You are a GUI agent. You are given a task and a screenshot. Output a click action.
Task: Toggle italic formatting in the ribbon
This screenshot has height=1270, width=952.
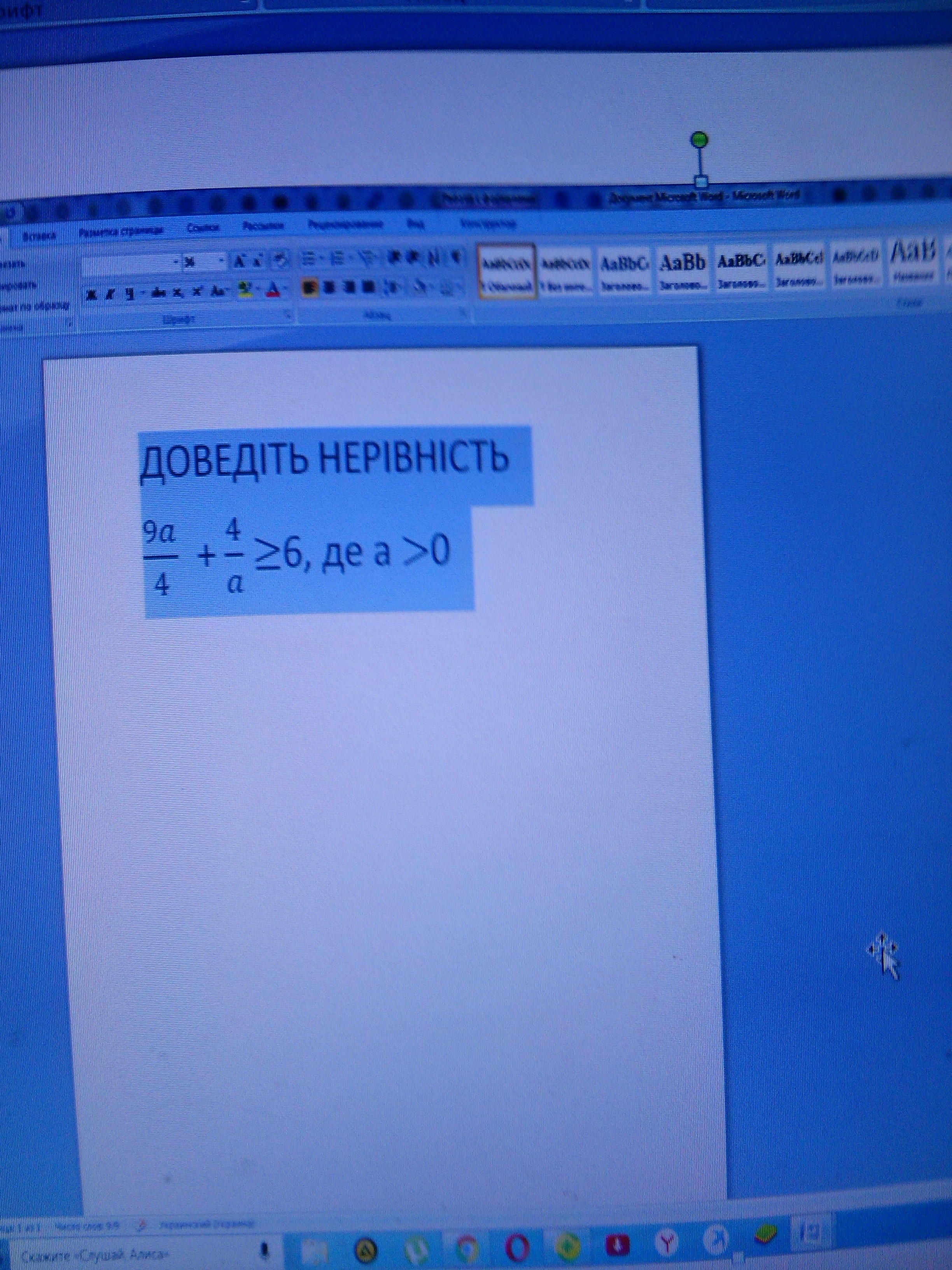pos(110,293)
